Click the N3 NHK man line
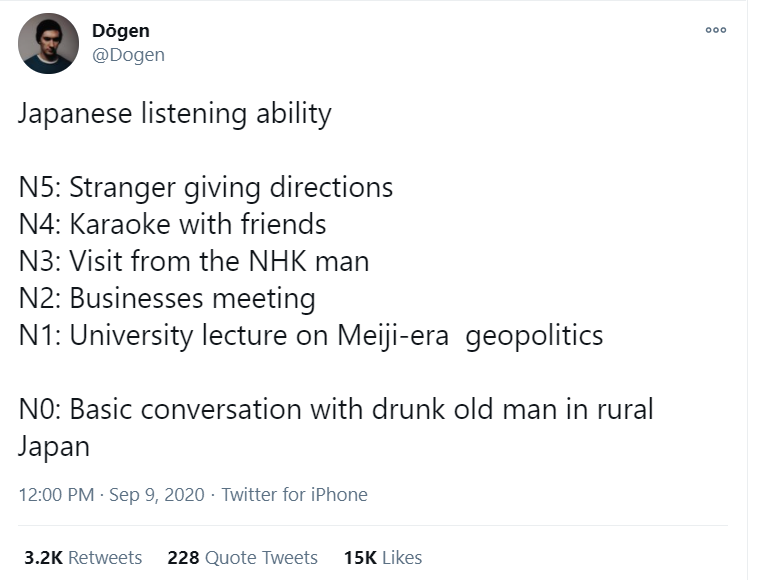 pyautogui.click(x=193, y=261)
